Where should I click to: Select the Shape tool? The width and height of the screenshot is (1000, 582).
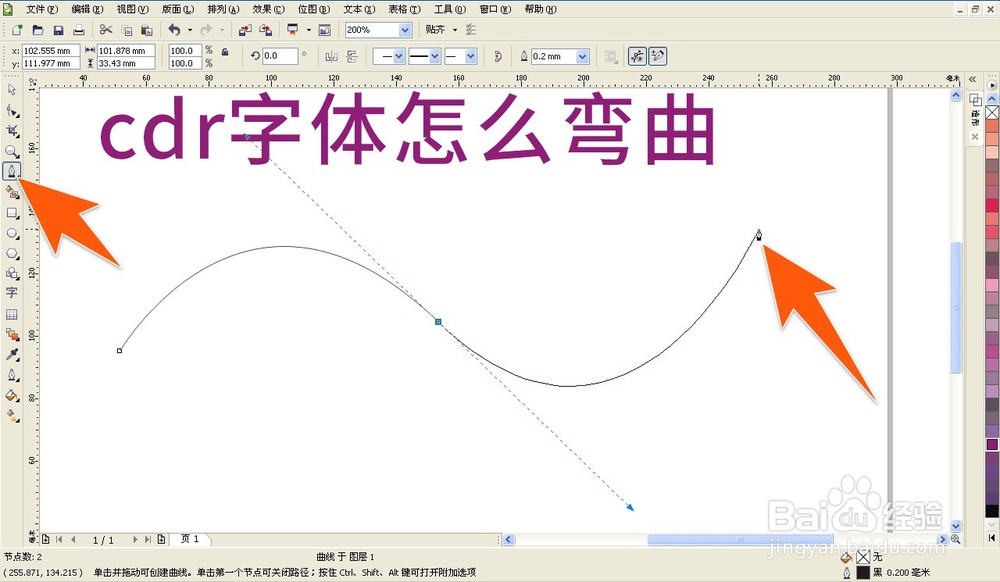click(x=12, y=110)
